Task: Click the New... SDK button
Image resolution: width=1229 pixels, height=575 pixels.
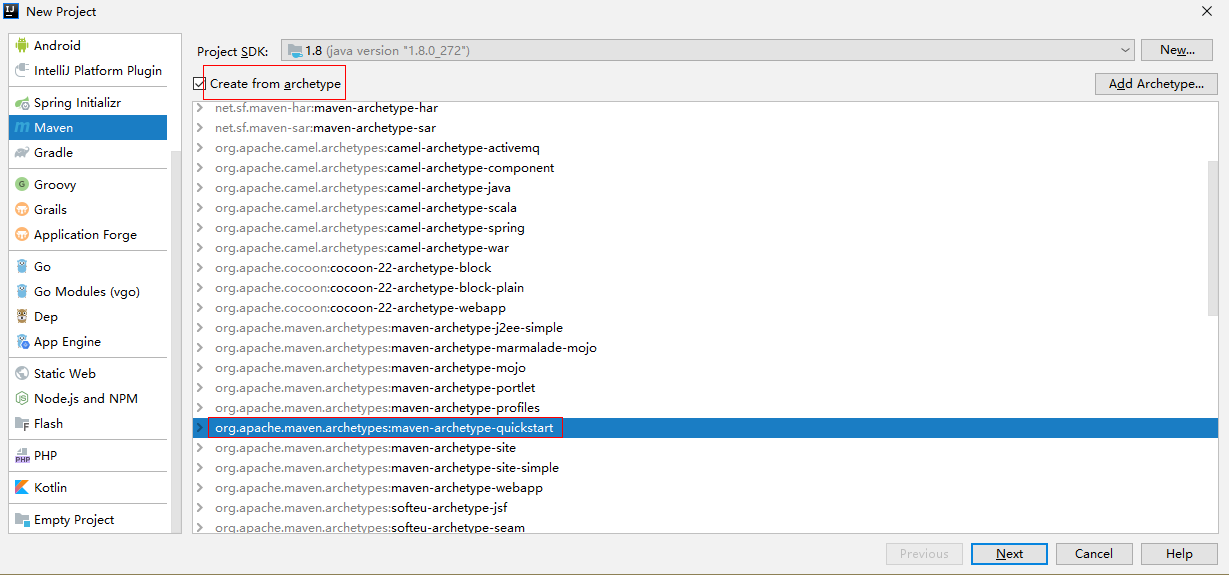Action: pyautogui.click(x=1178, y=50)
